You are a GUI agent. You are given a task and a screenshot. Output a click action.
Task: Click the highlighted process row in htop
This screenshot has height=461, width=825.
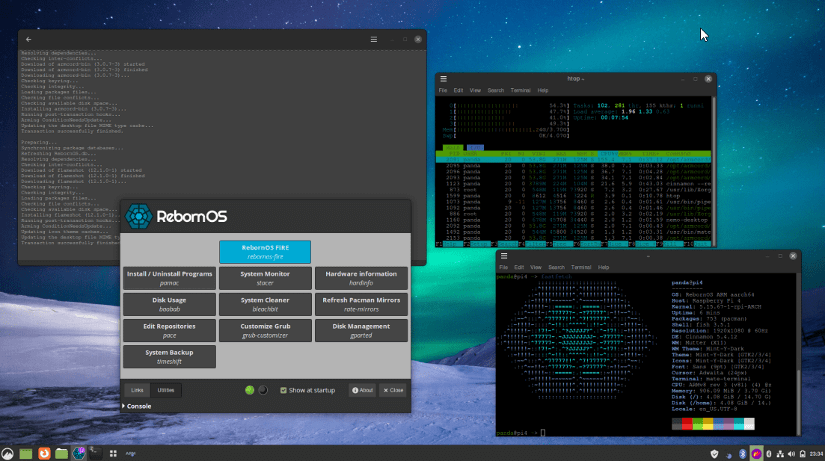tap(574, 159)
